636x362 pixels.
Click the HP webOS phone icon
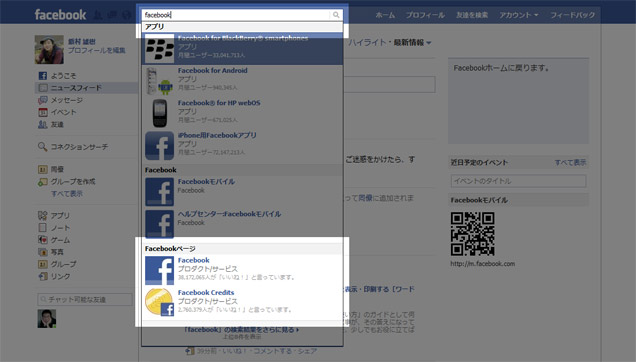tap(159, 113)
